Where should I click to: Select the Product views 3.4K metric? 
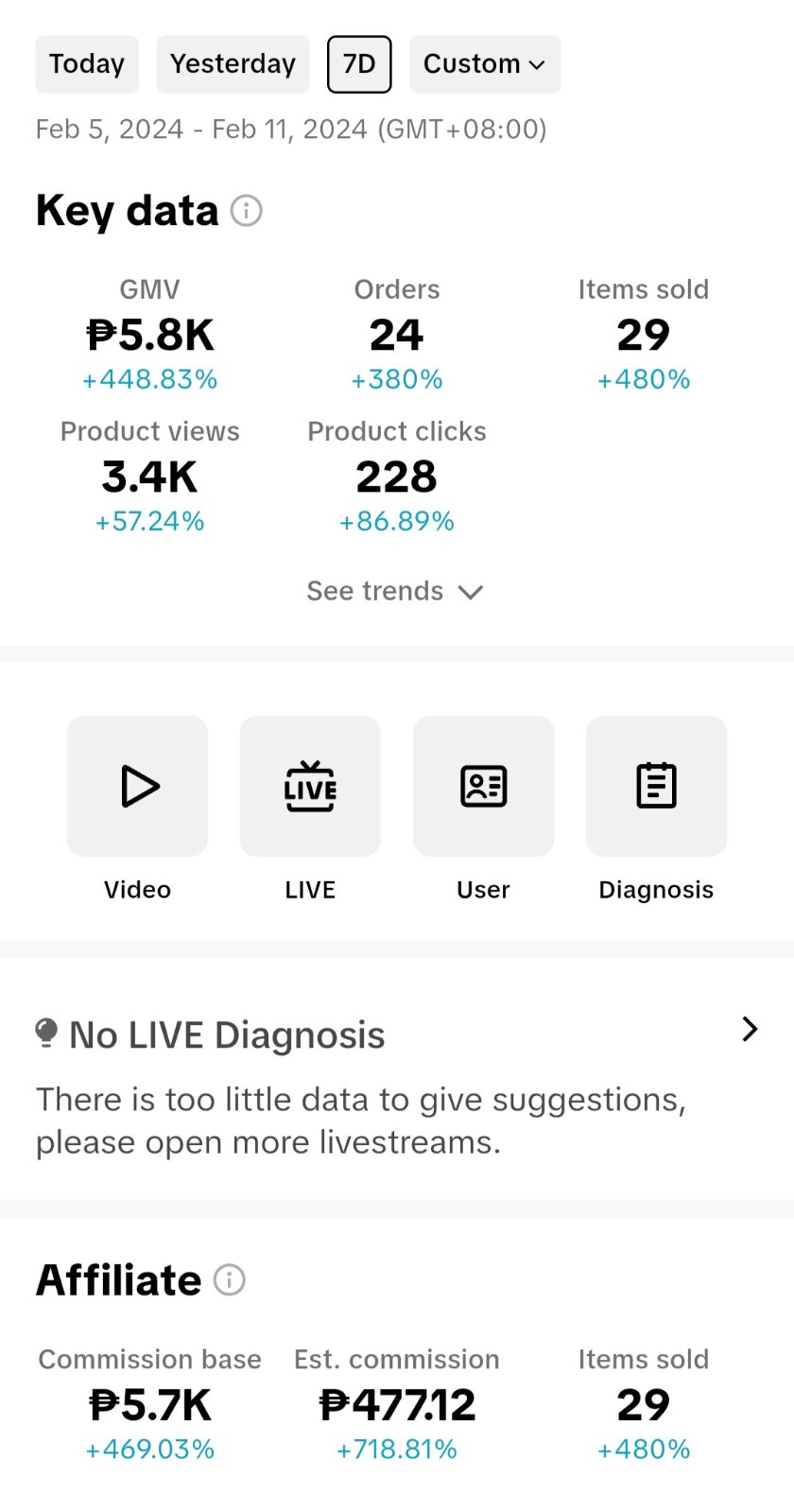pos(150,477)
